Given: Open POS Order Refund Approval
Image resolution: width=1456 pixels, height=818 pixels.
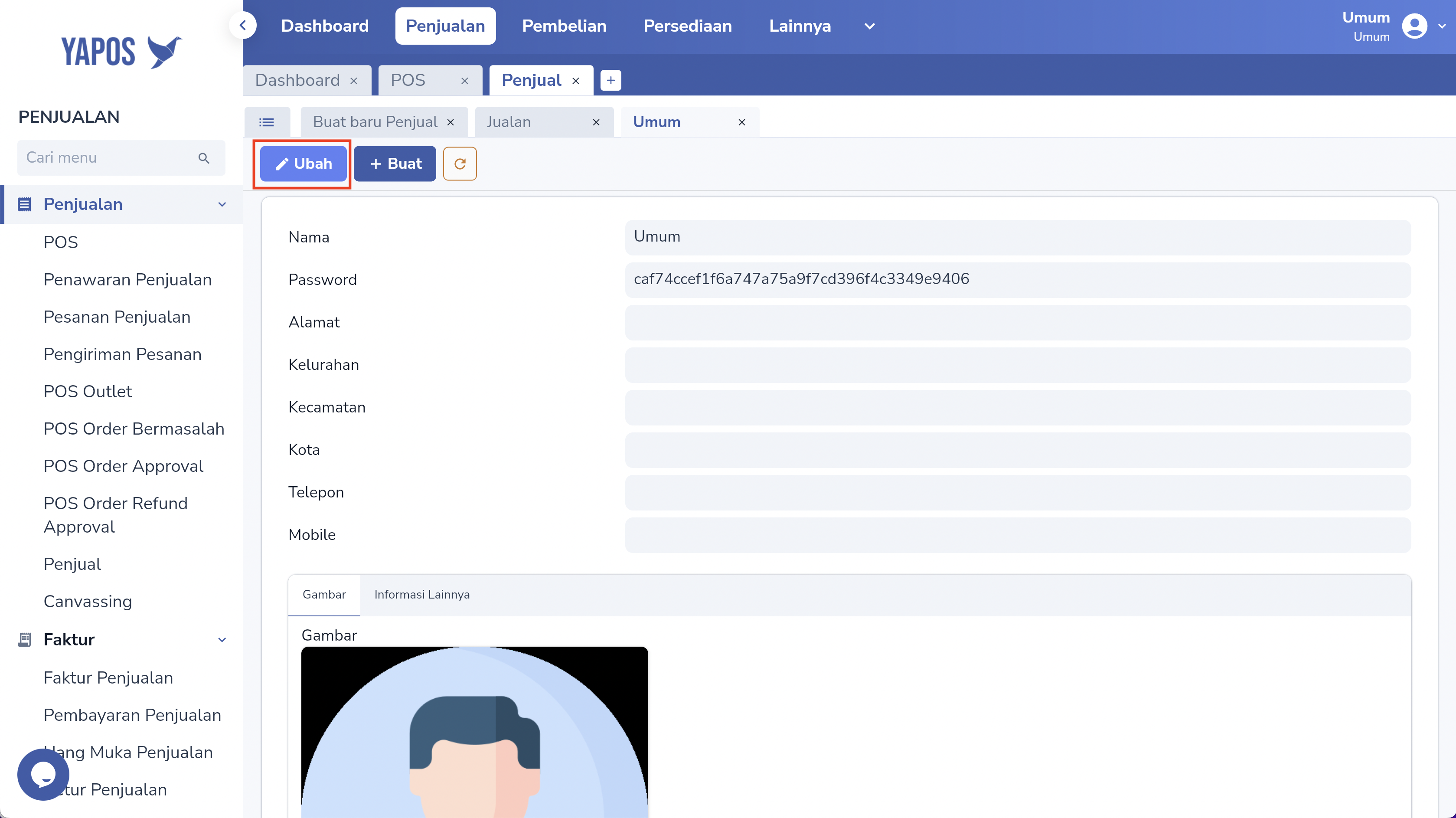Looking at the screenshot, I should click(115, 515).
